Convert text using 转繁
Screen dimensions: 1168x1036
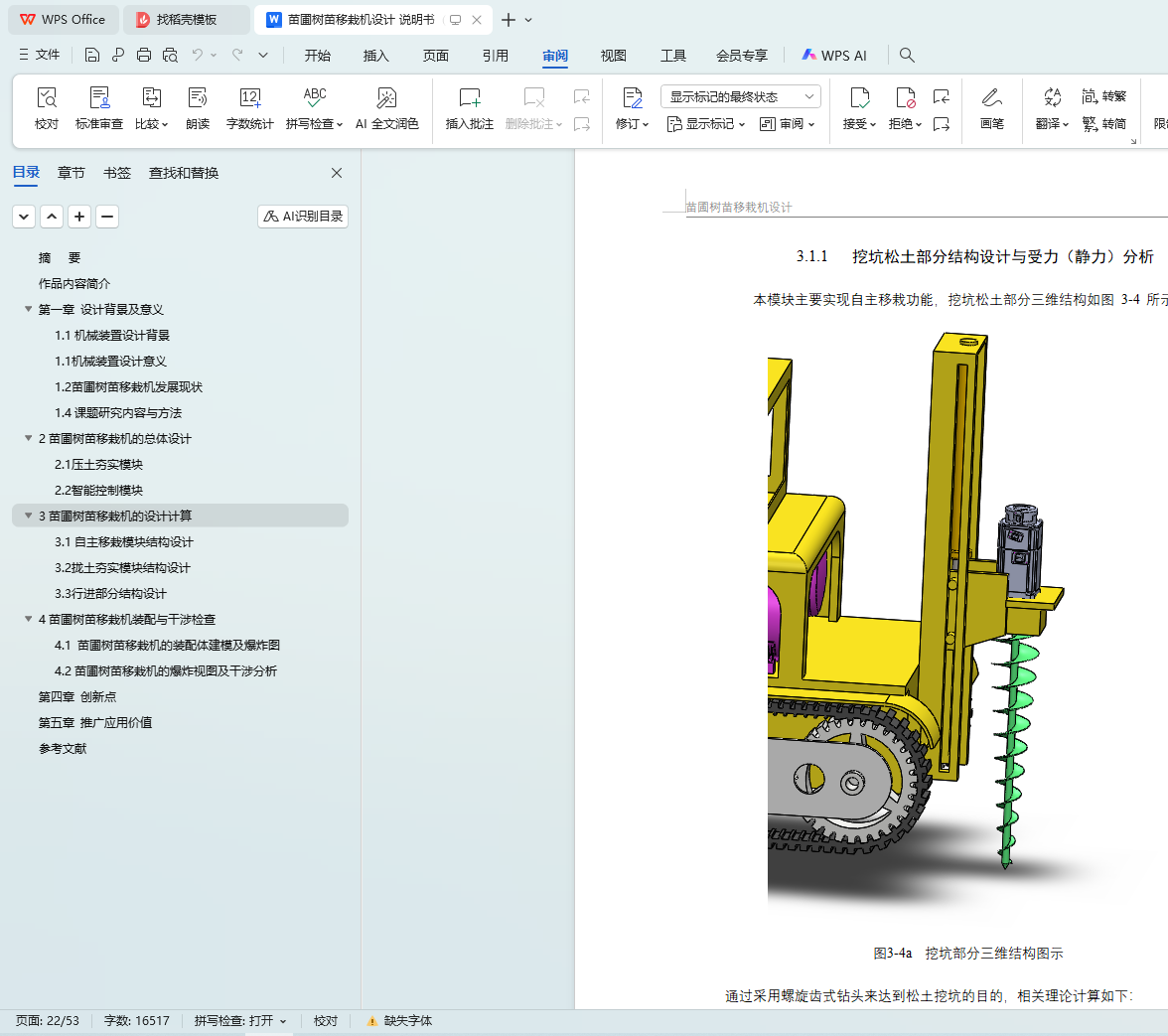point(1104,96)
